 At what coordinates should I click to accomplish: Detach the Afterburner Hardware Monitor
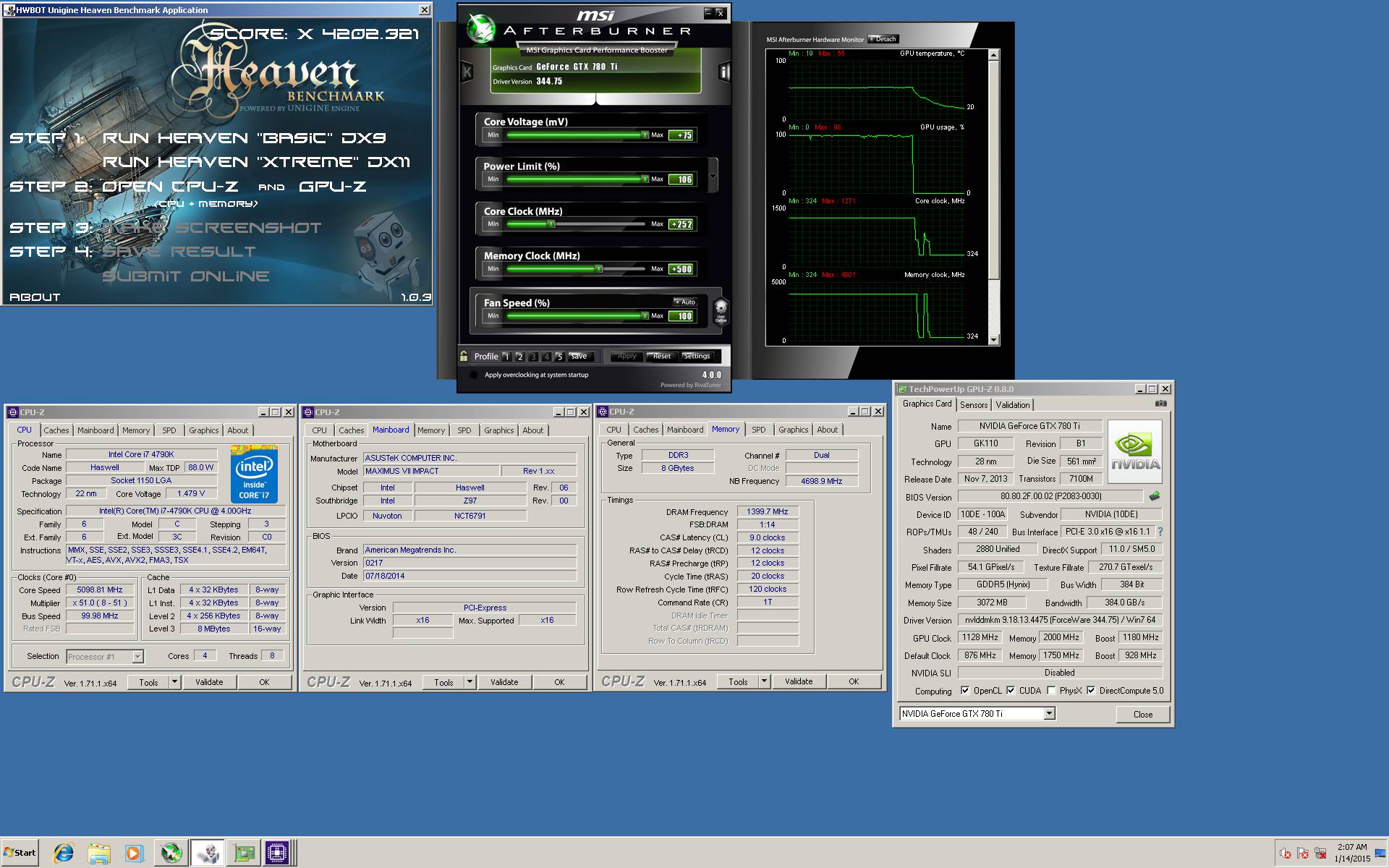(x=883, y=39)
